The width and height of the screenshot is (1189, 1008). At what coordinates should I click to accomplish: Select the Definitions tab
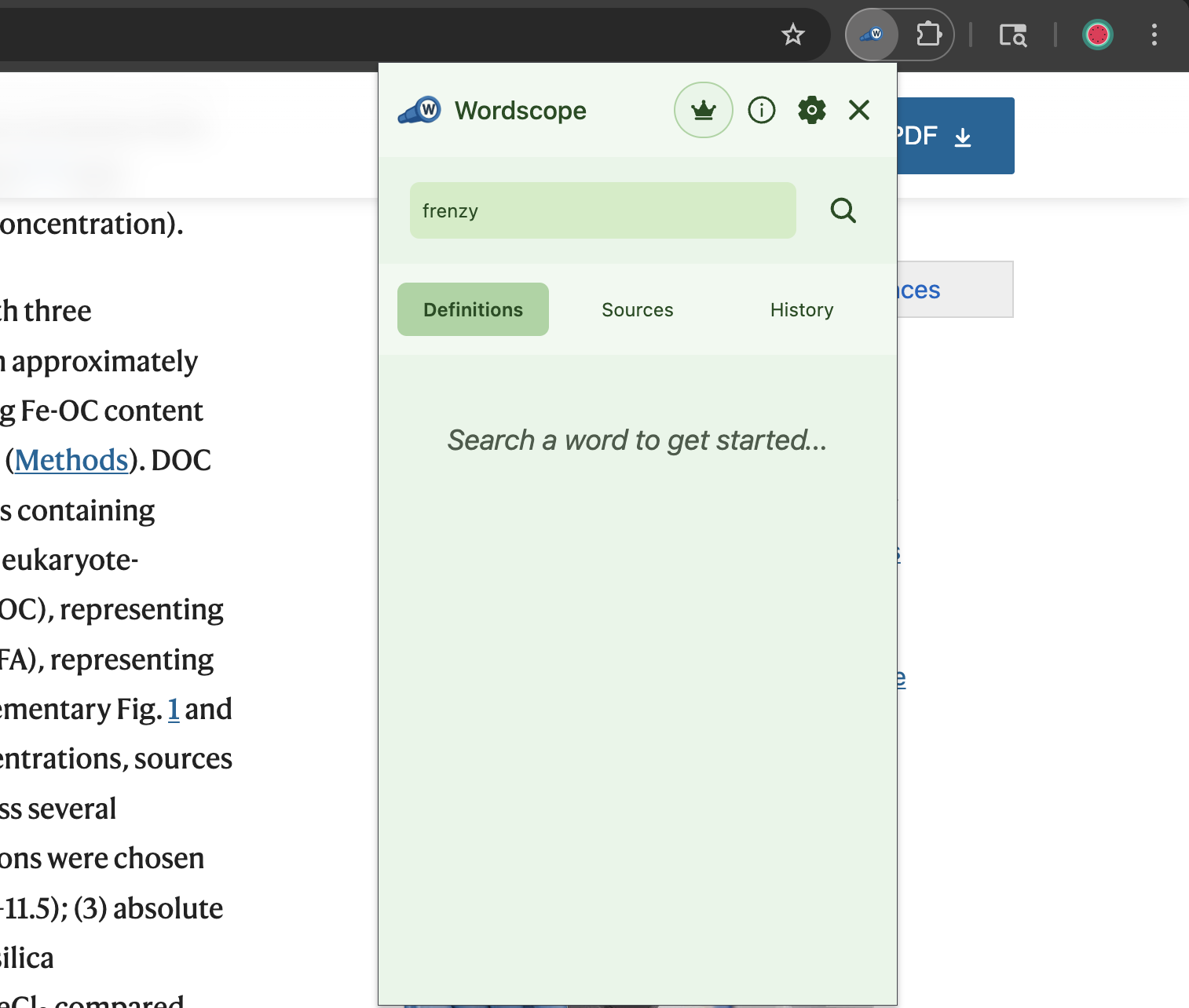pos(472,309)
